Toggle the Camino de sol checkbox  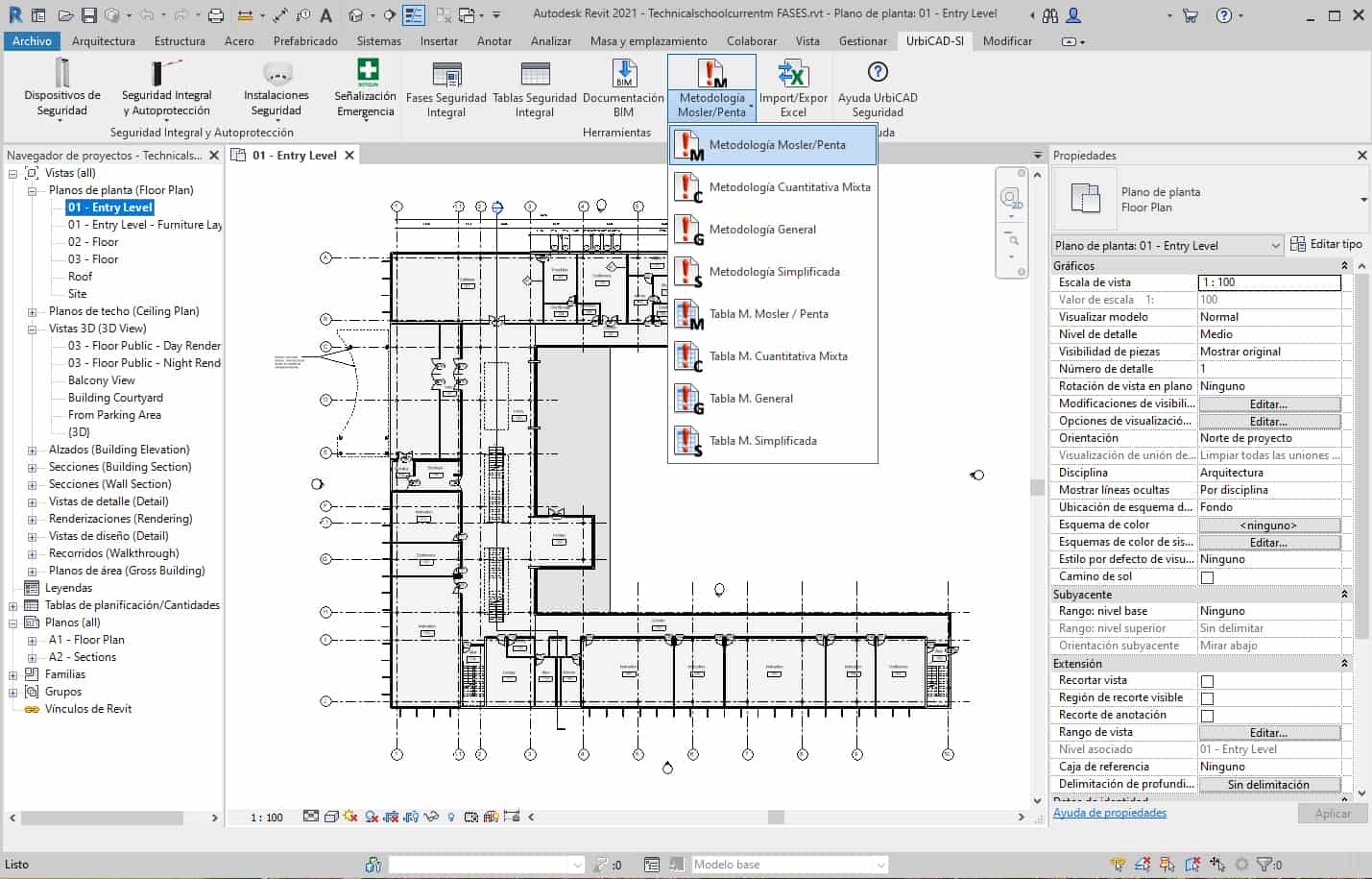tap(1207, 577)
